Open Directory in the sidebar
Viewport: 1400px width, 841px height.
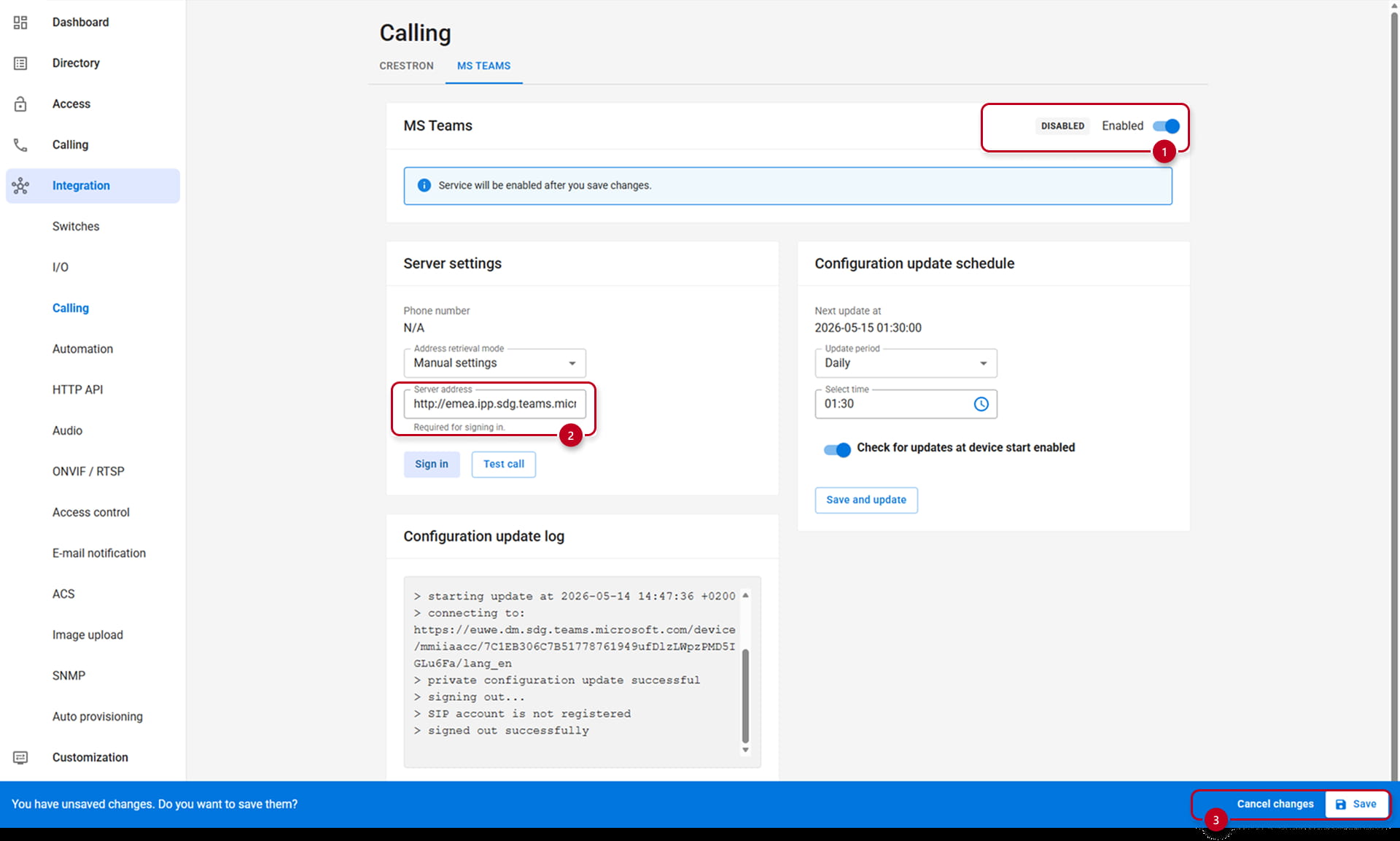point(93,63)
